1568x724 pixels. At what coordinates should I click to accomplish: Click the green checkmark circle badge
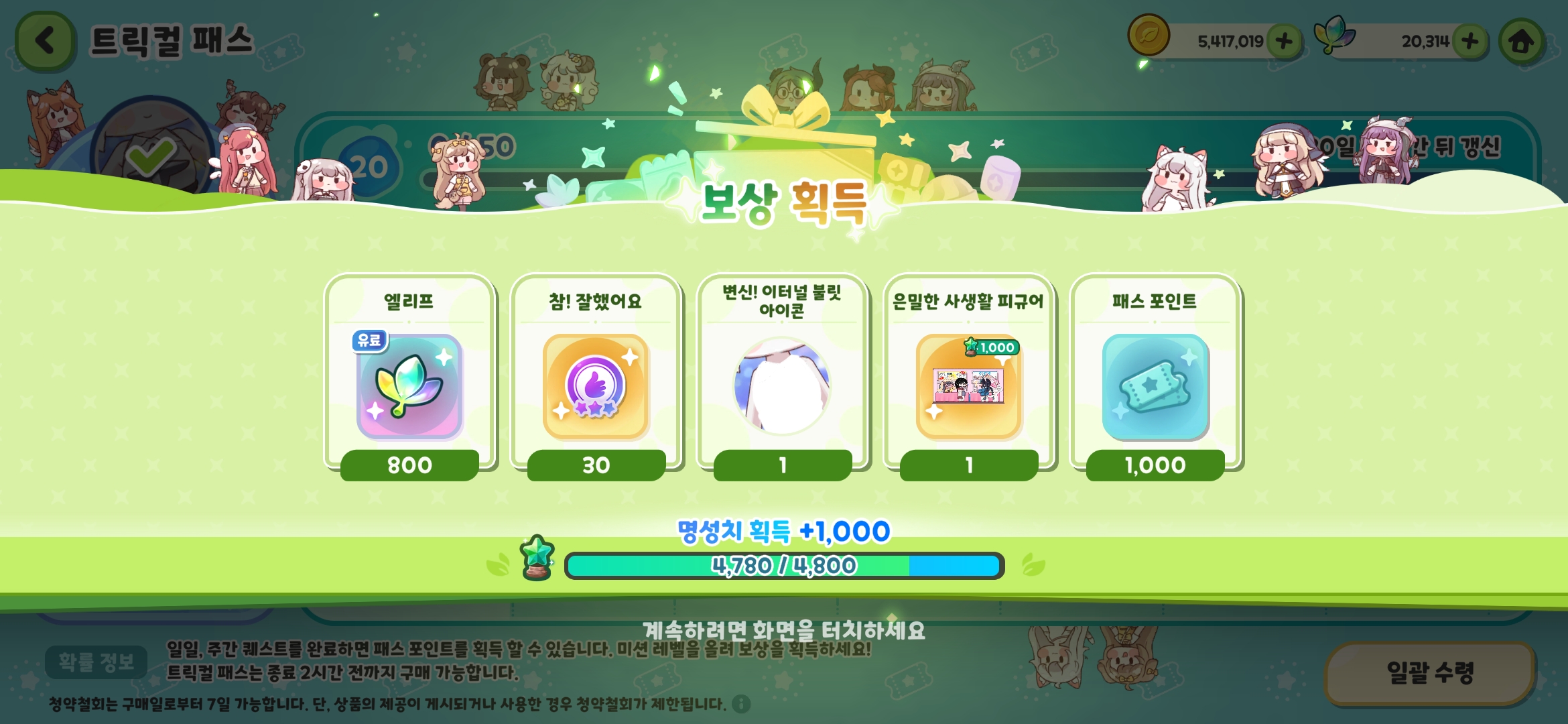click(x=152, y=156)
